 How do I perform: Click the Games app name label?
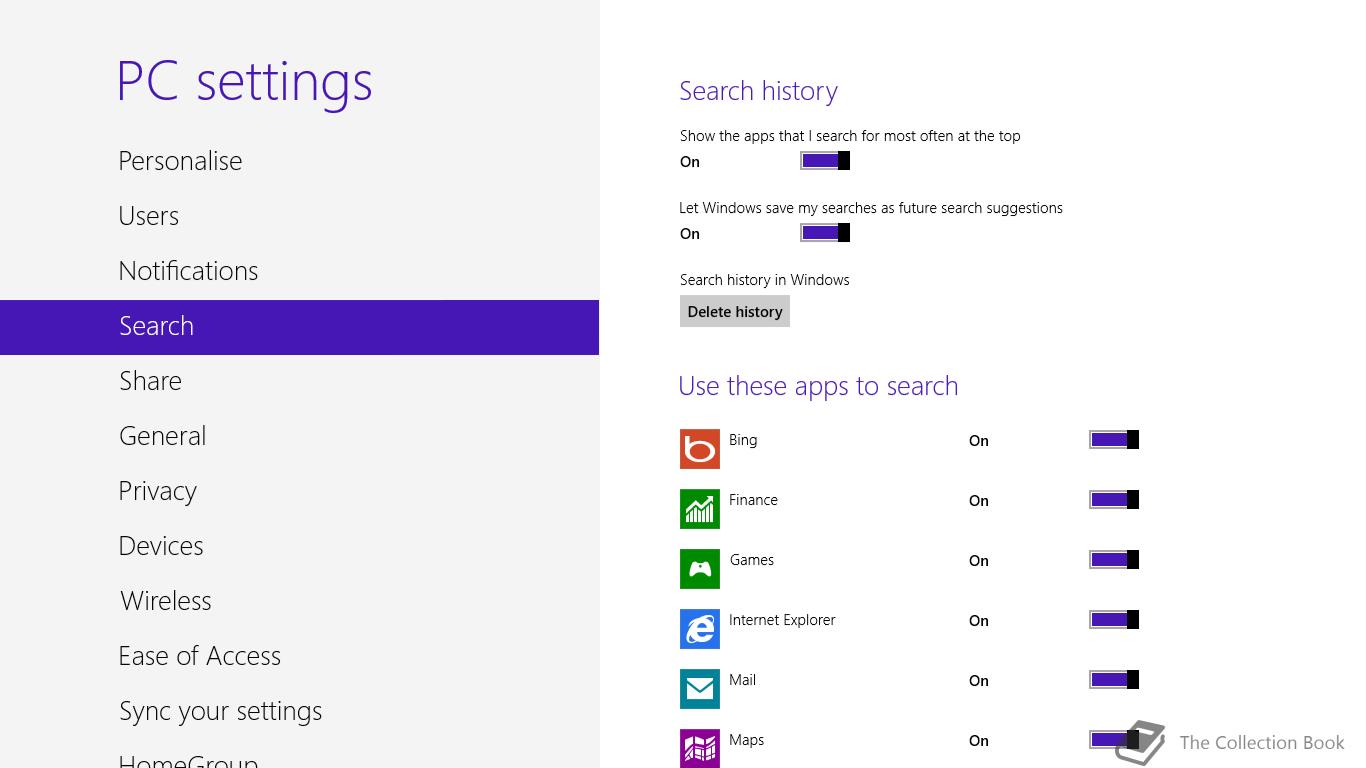[x=751, y=560]
